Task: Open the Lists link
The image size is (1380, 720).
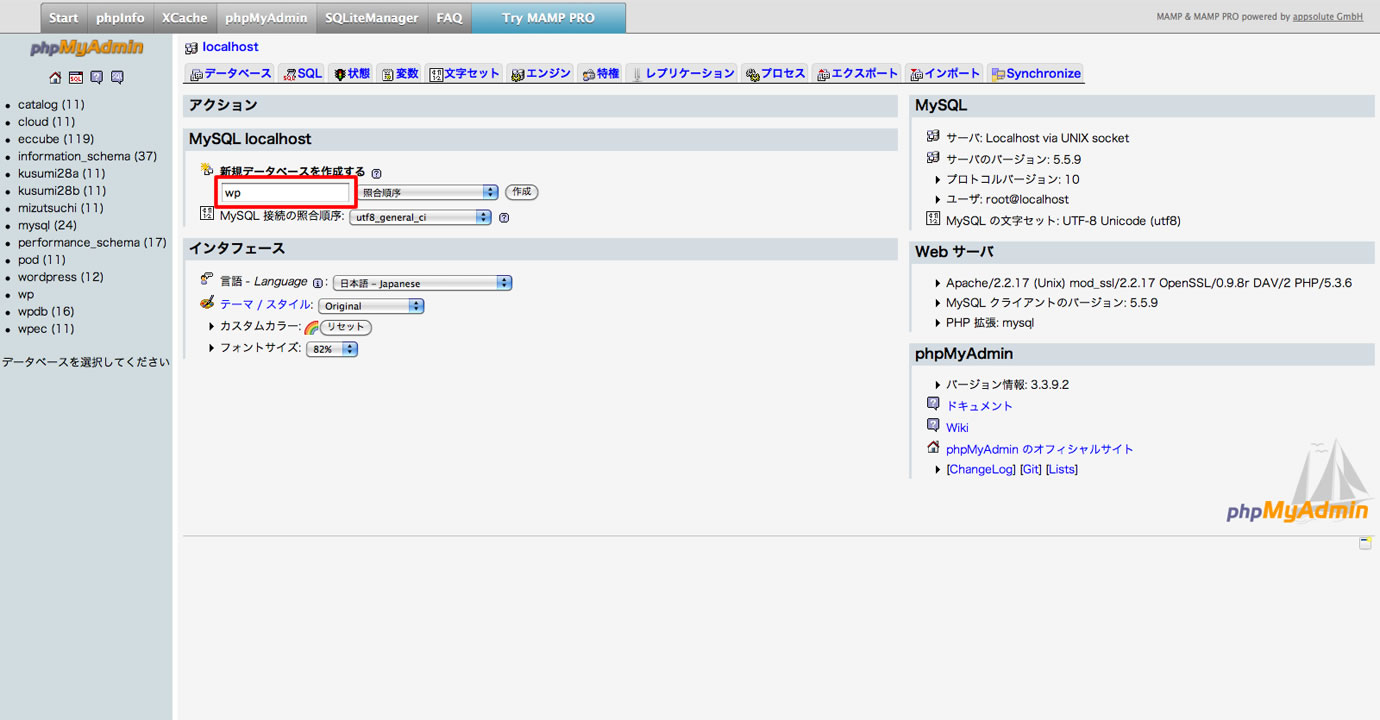Action: (1062, 470)
